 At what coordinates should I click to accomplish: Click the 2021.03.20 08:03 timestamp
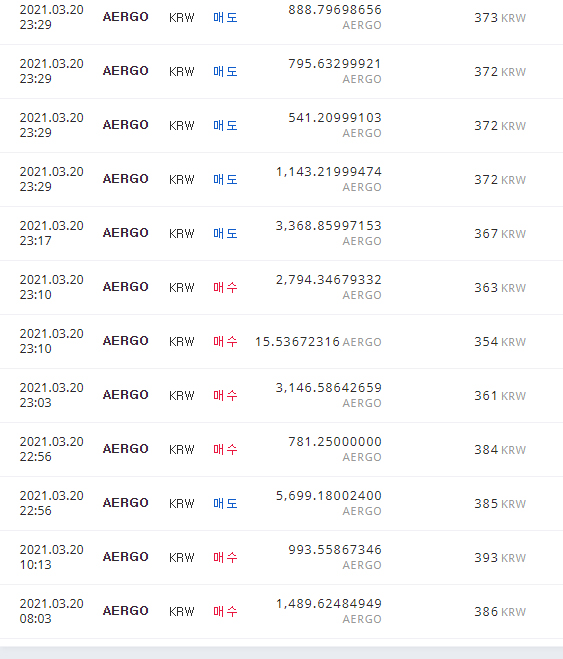pos(51,611)
